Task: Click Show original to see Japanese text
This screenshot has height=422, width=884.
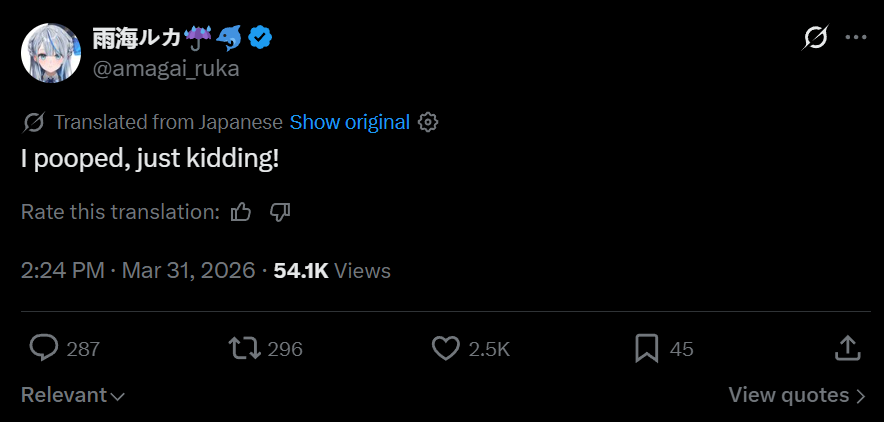Action: (350, 122)
